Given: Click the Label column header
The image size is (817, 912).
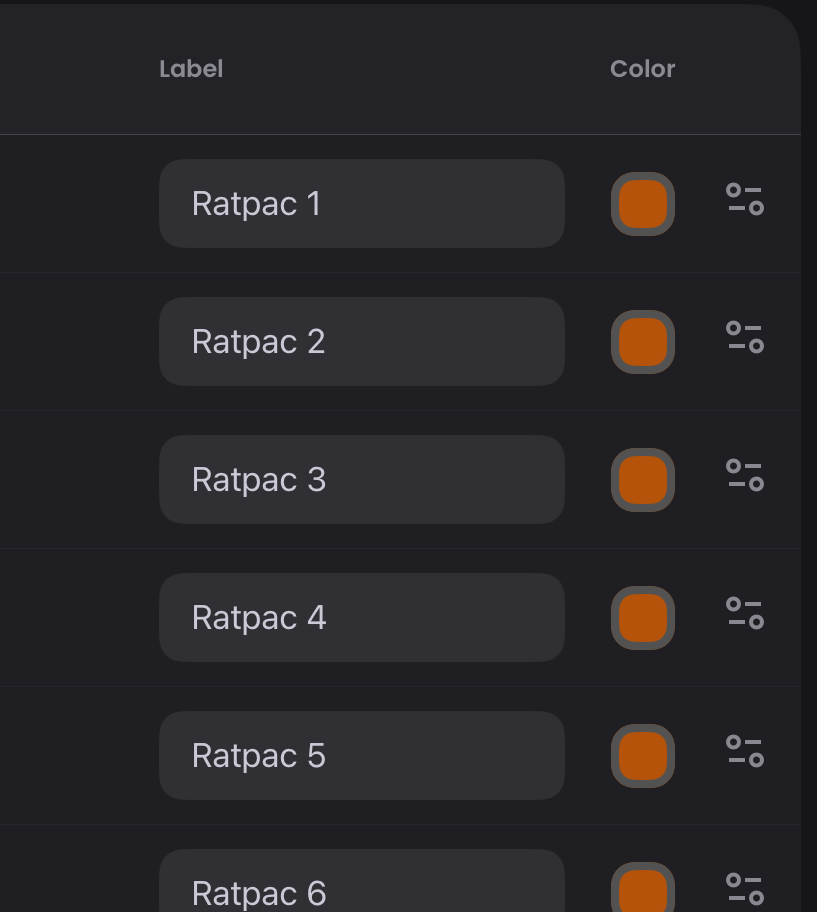Looking at the screenshot, I should [191, 69].
